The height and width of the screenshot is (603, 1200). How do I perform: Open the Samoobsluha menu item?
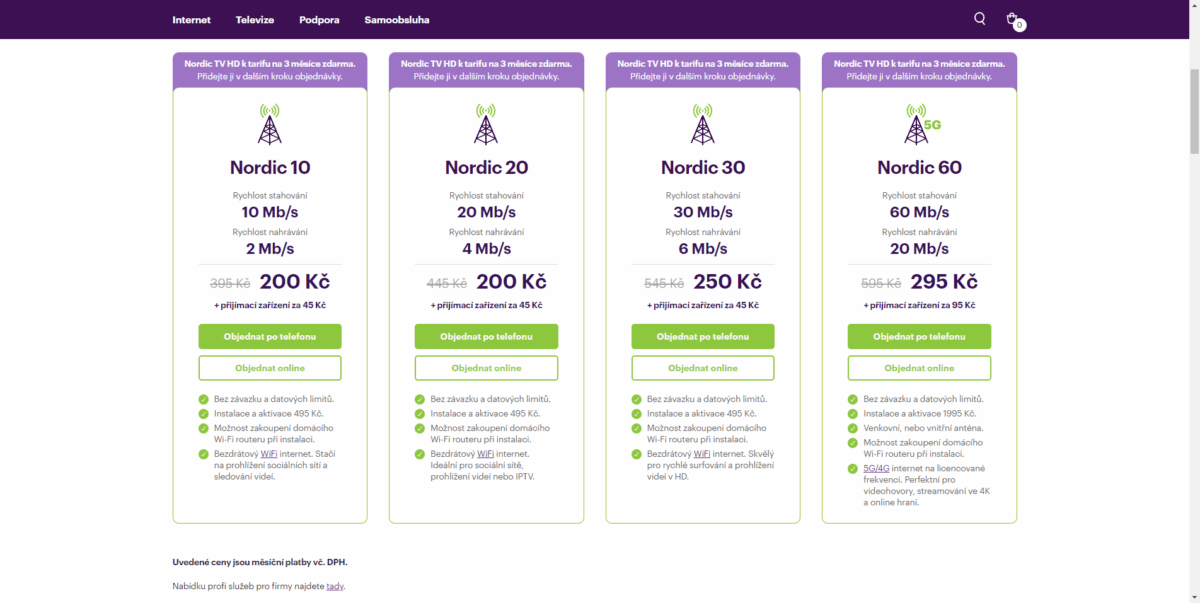coord(398,19)
